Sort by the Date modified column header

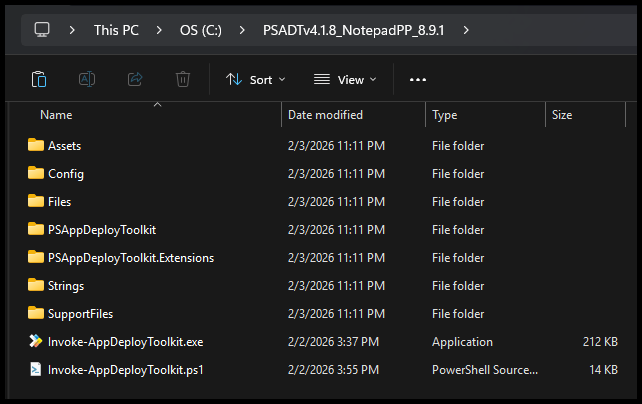click(x=325, y=115)
